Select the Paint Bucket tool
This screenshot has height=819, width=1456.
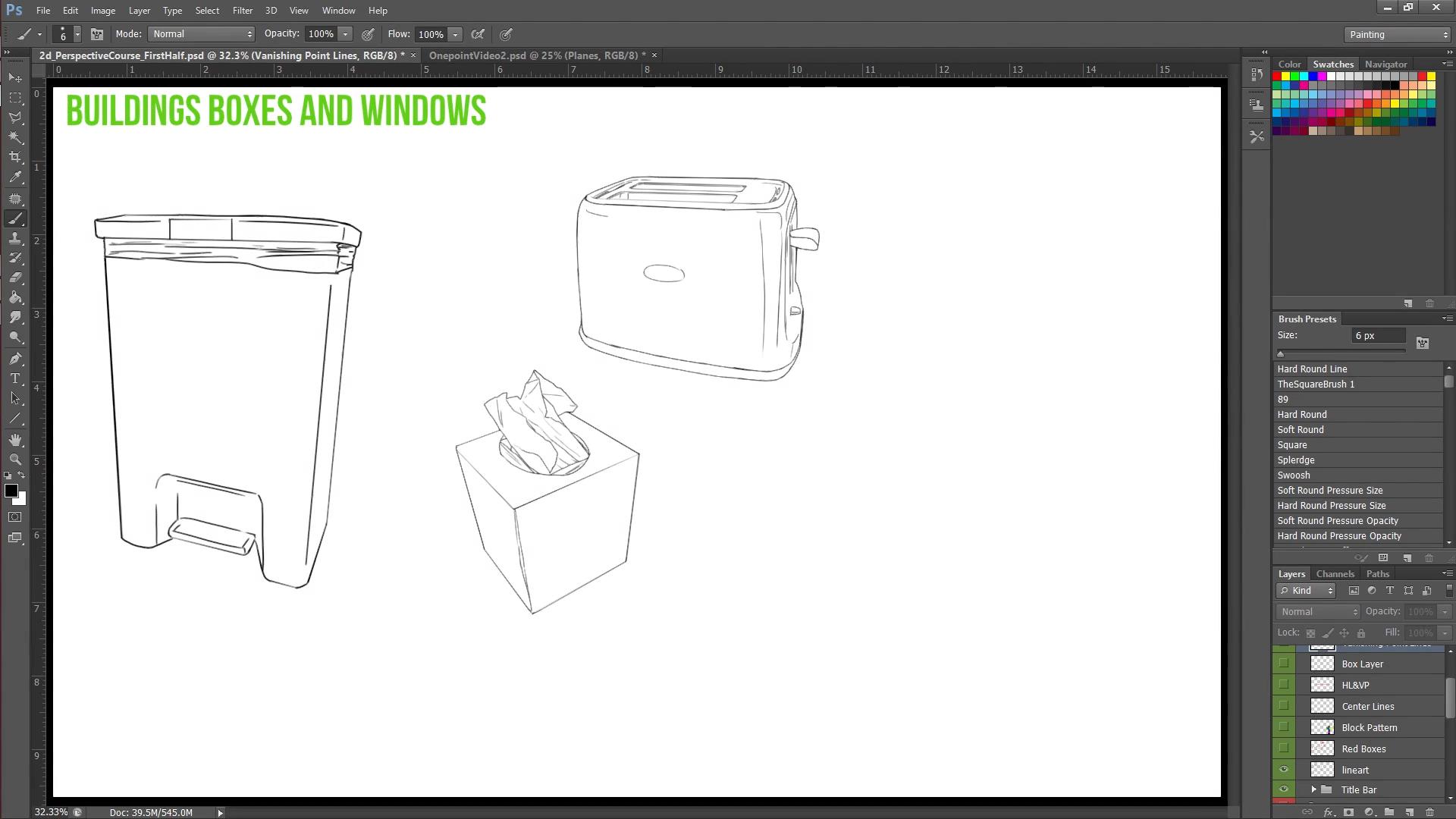(15, 297)
